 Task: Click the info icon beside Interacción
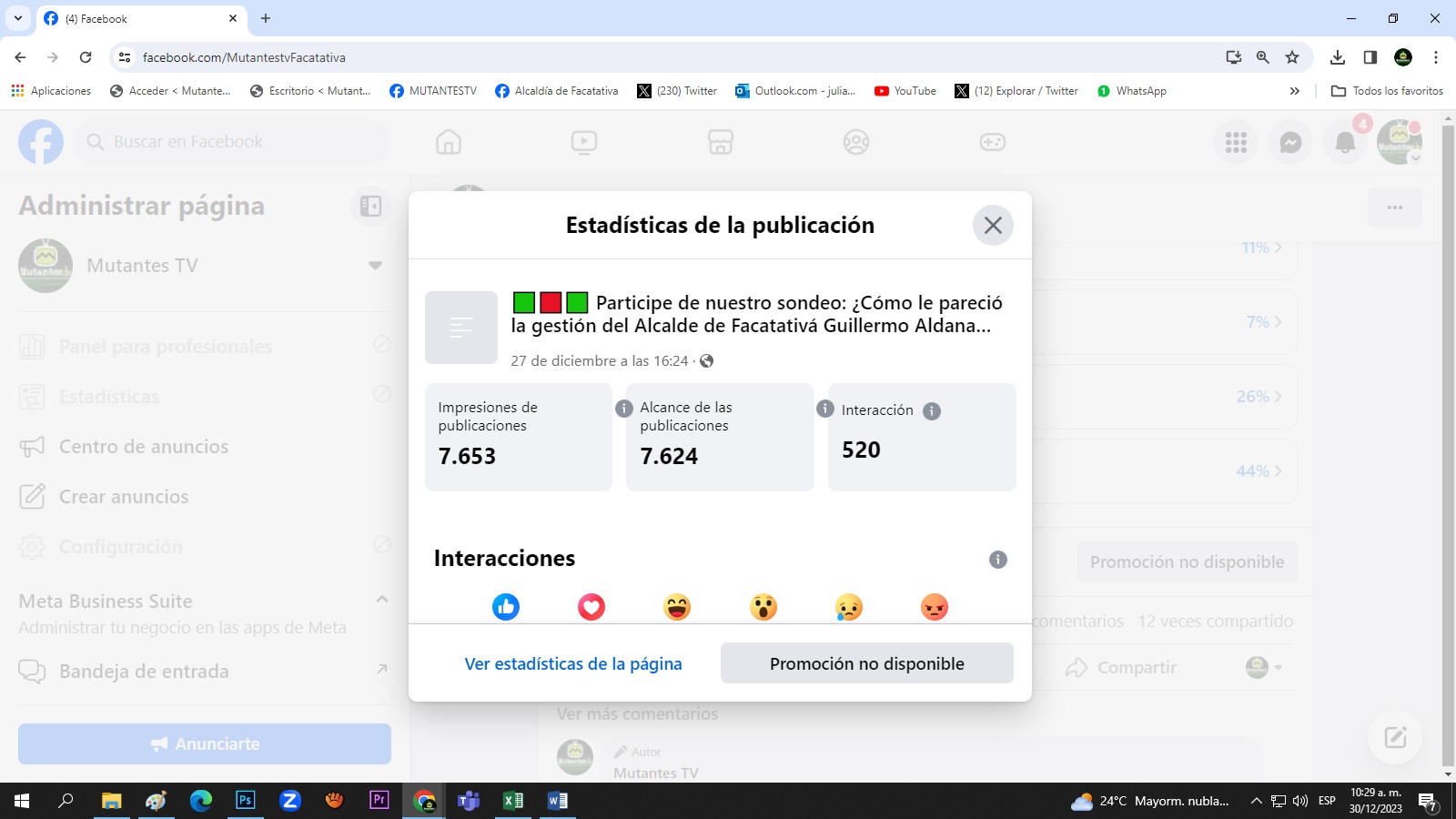(932, 411)
